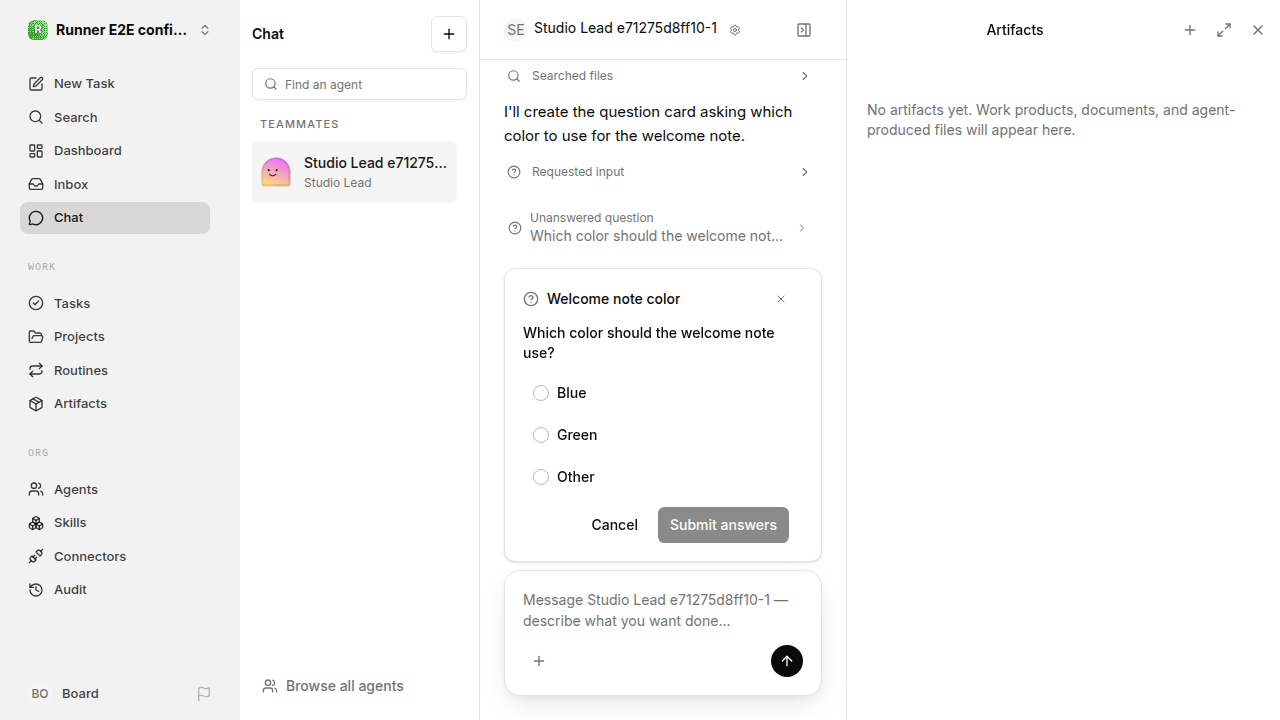
Task: Open Audit in sidebar
Action: pos(115,590)
